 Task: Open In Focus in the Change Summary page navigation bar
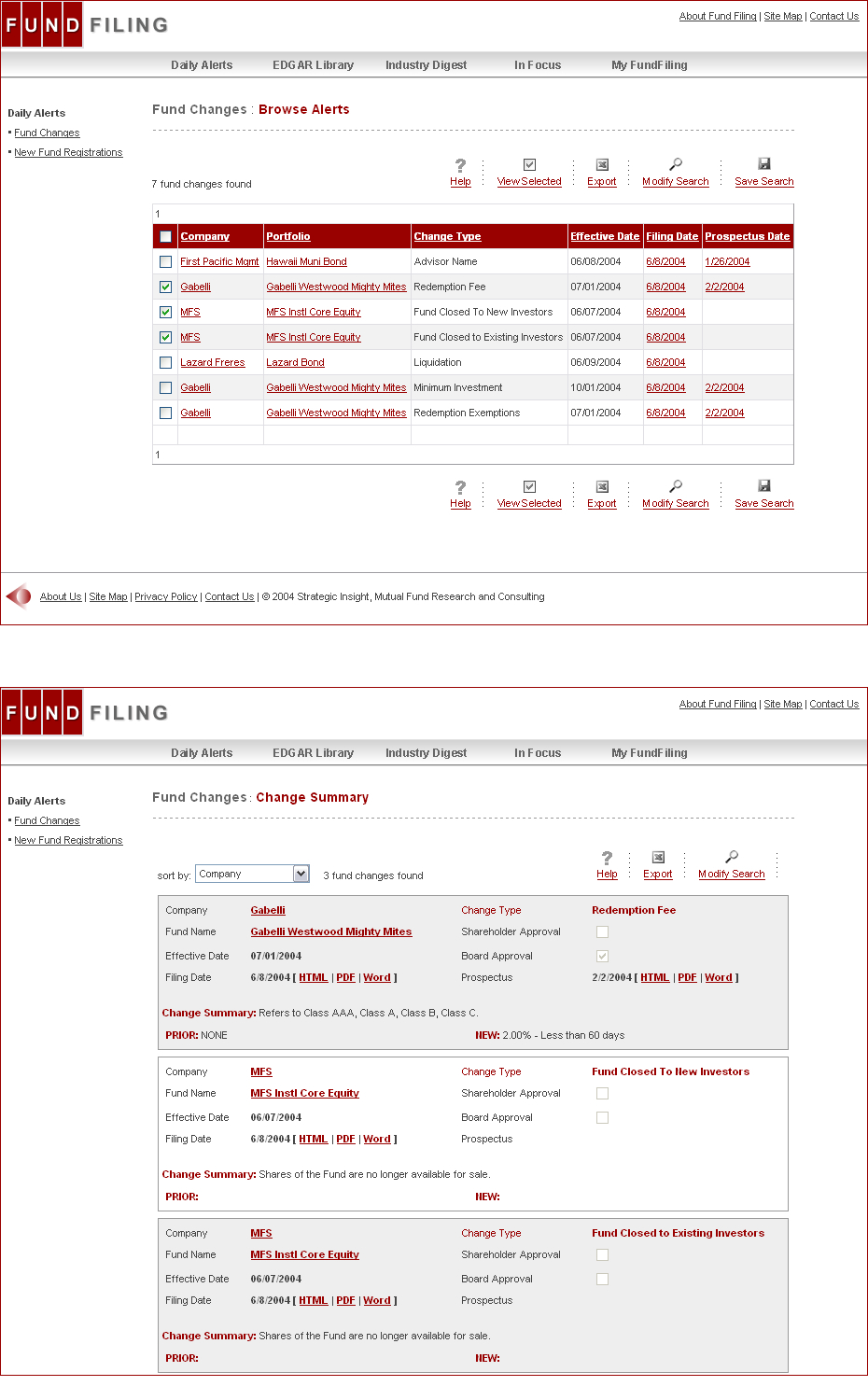tap(538, 753)
